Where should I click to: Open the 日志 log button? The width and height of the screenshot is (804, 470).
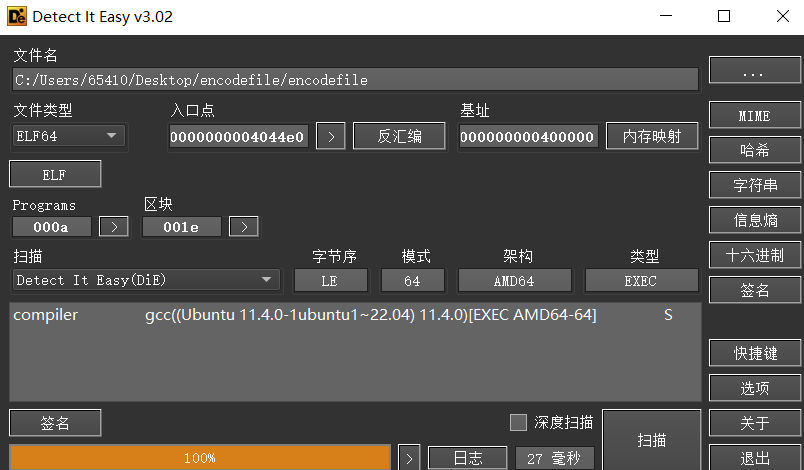(468, 458)
